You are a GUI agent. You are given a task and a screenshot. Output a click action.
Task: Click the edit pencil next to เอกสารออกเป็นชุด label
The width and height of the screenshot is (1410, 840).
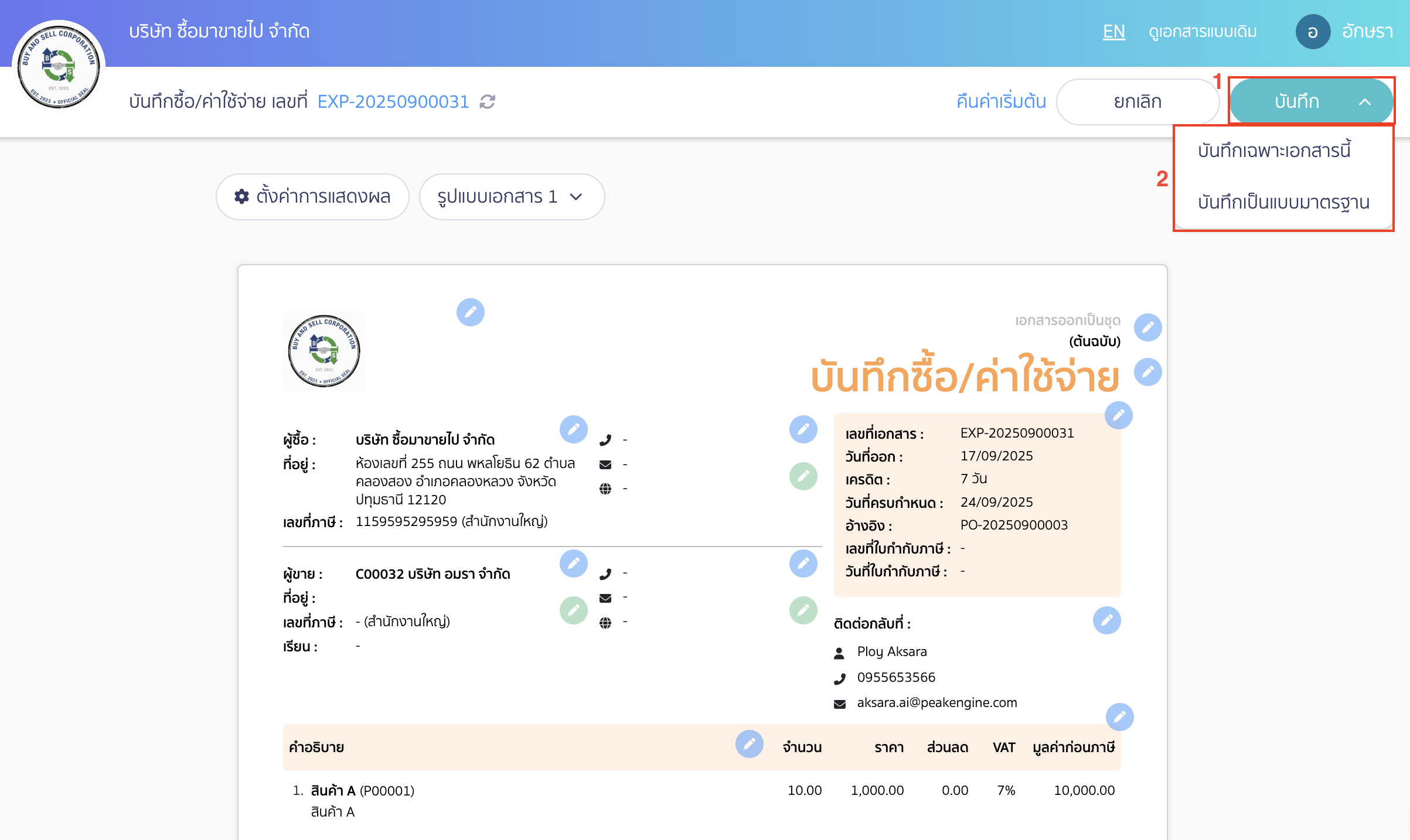pyautogui.click(x=1147, y=327)
